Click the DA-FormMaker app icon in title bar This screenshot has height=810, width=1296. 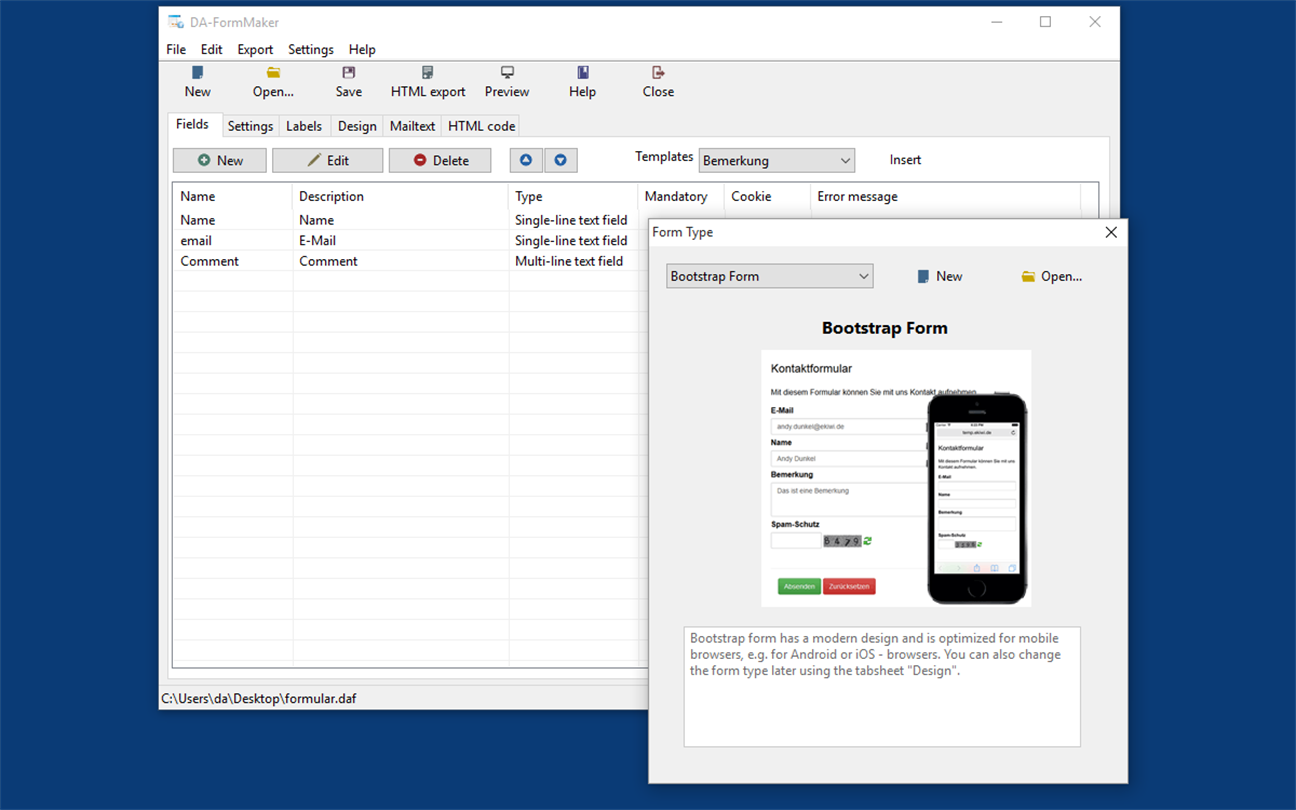click(x=176, y=22)
